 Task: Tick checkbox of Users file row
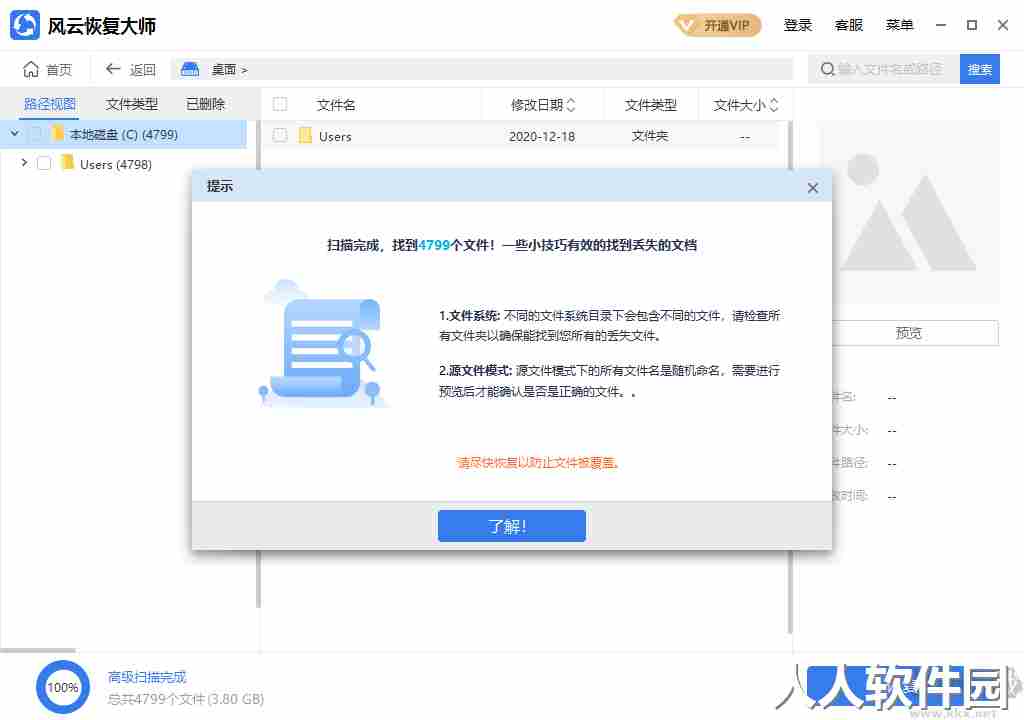[280, 135]
